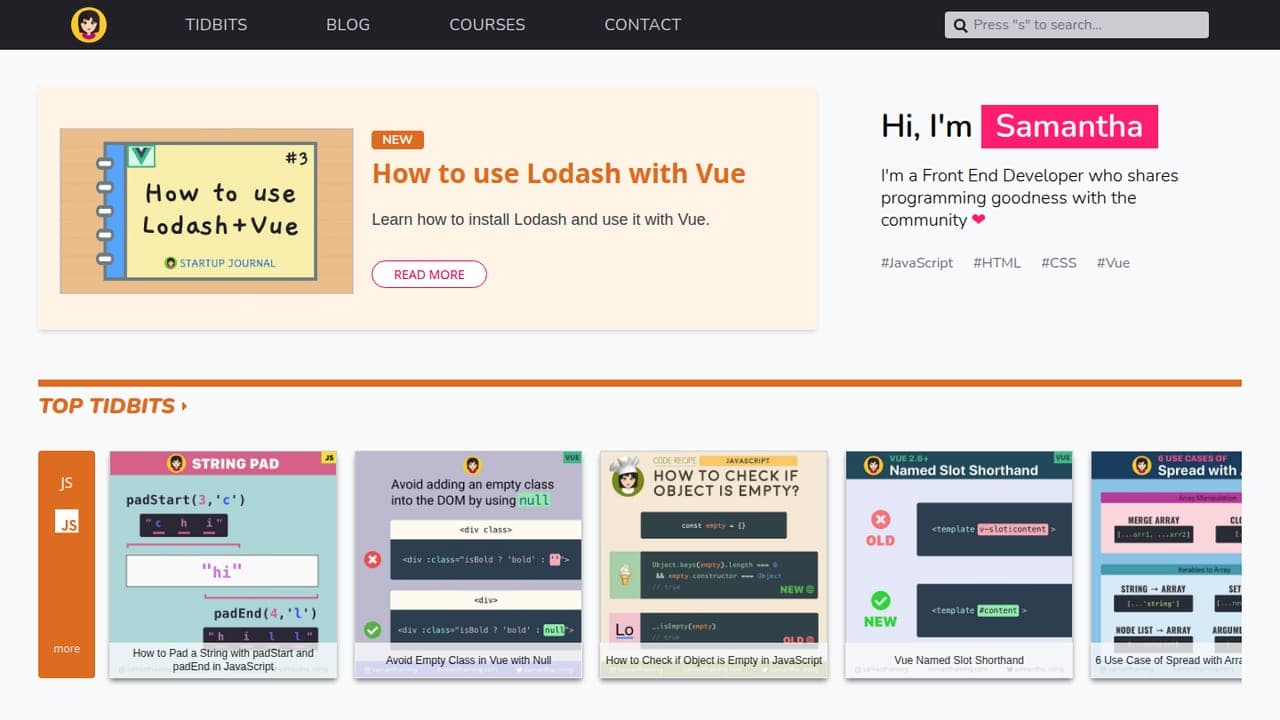Open the Courses navigation link
This screenshot has width=1280, height=720.
tap(487, 24)
